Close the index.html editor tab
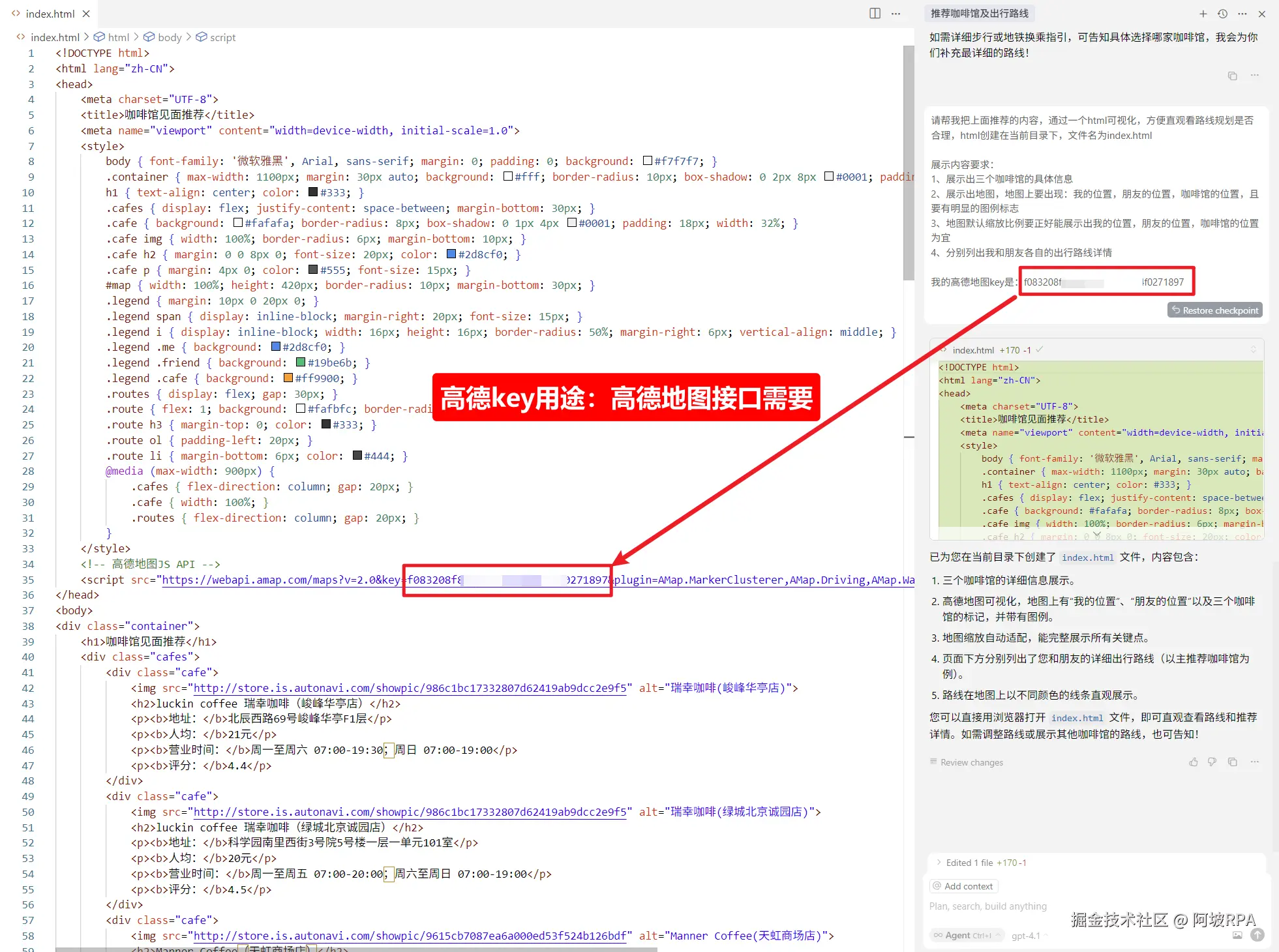This screenshot has width=1279, height=952. coord(86,14)
